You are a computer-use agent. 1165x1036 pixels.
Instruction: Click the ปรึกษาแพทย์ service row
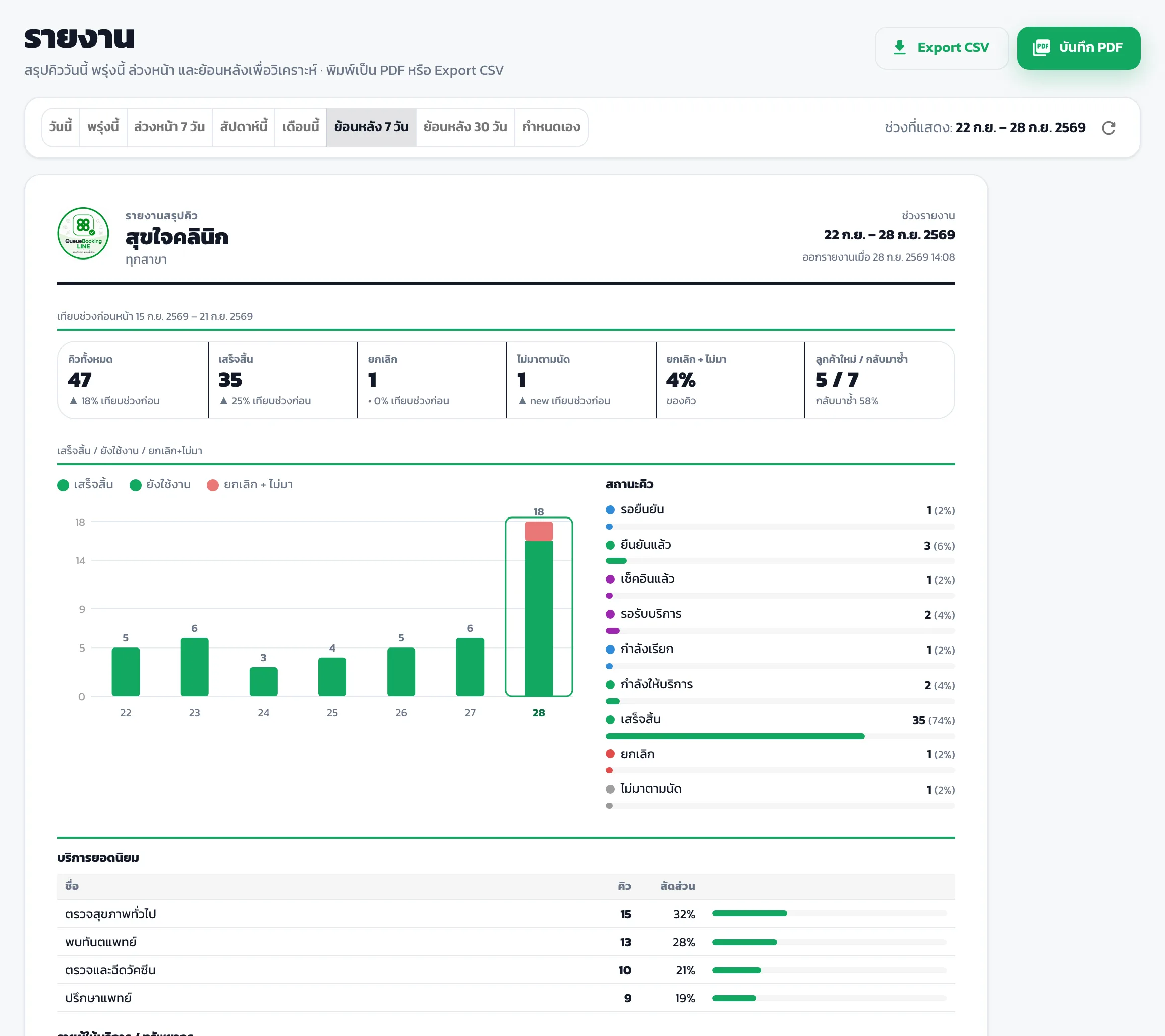506,998
